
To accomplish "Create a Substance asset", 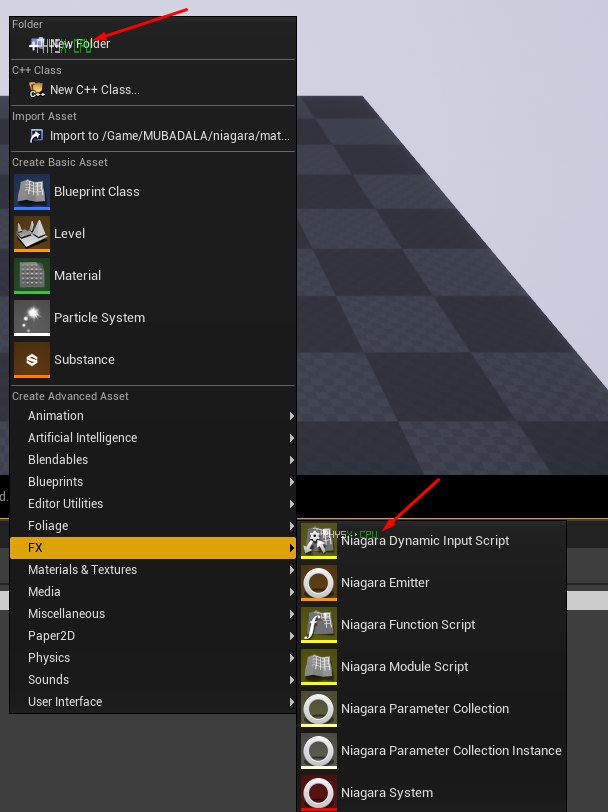I will [x=153, y=359].
